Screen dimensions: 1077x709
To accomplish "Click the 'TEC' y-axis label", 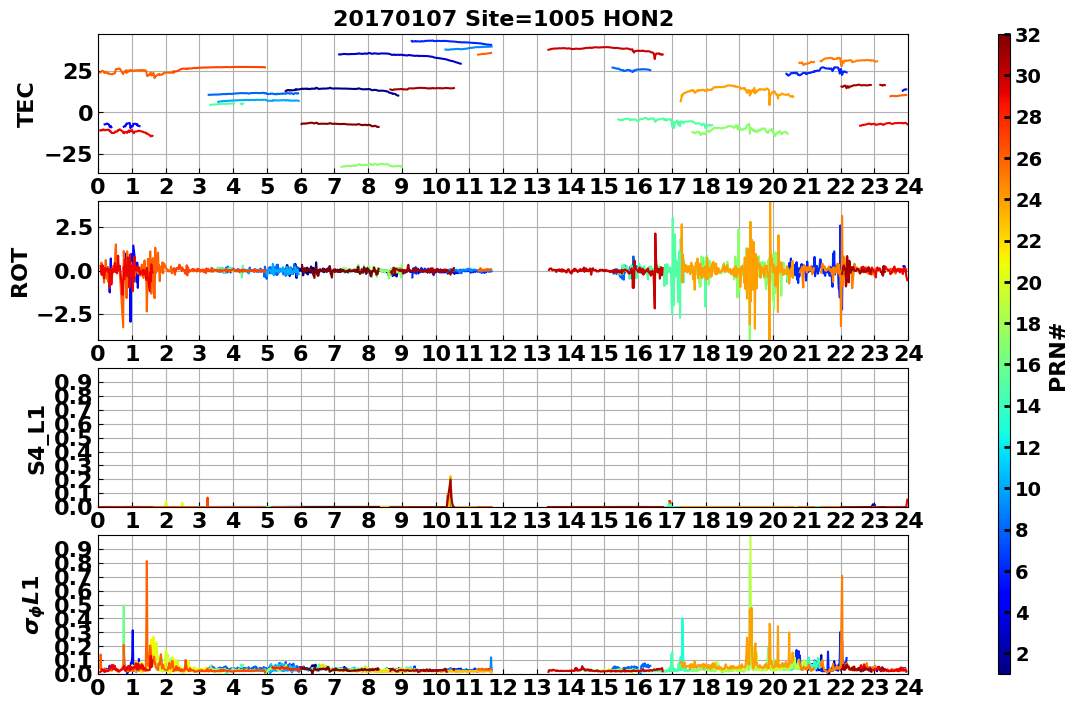I will pyautogui.click(x=25, y=104).
